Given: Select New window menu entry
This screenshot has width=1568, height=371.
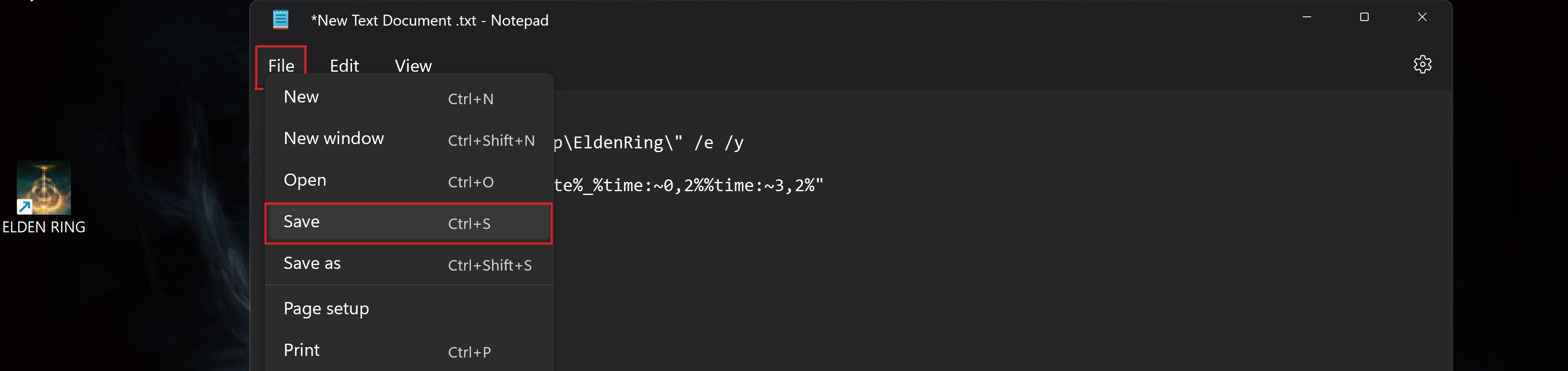Looking at the screenshot, I should (334, 139).
